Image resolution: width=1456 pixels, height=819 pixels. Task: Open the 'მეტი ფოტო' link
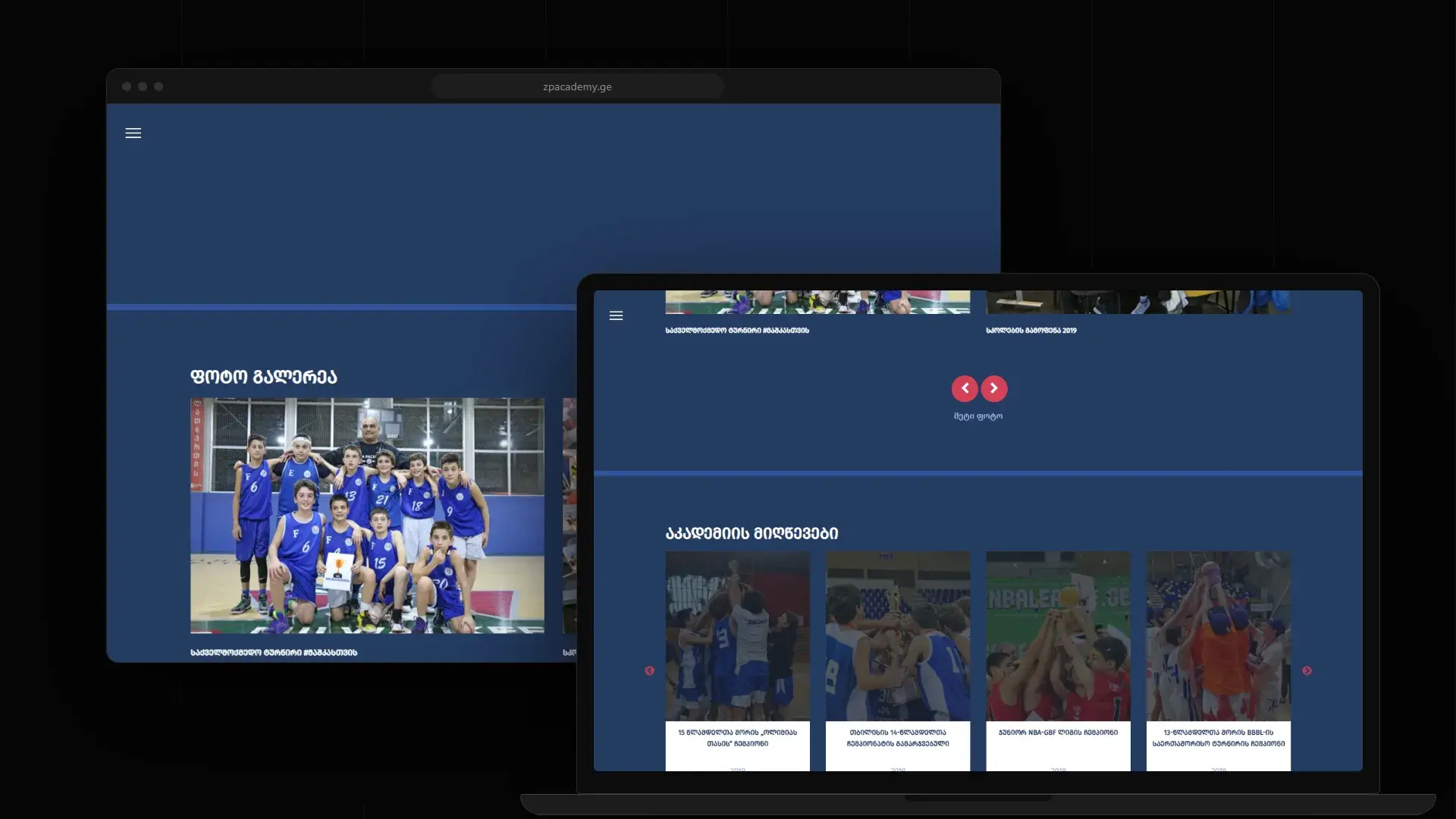pos(978,416)
